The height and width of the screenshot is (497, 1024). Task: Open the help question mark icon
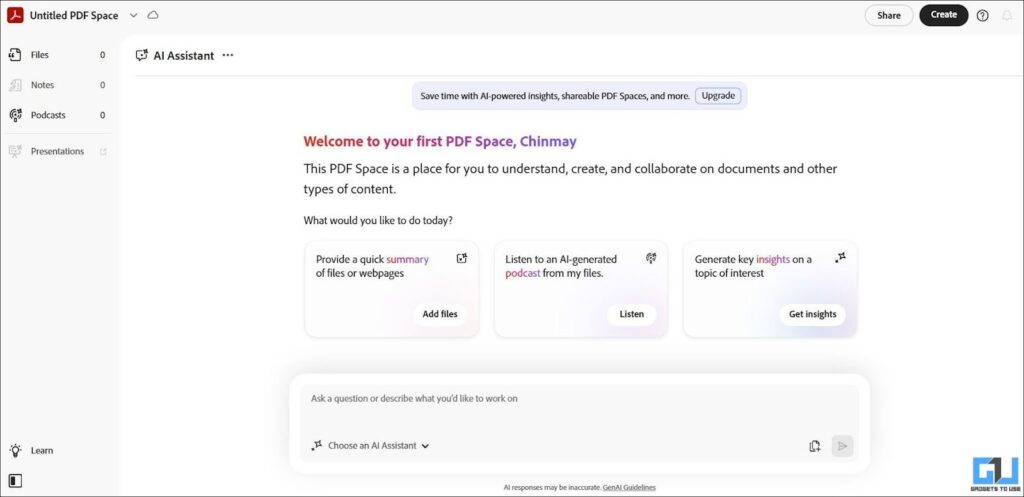982,16
